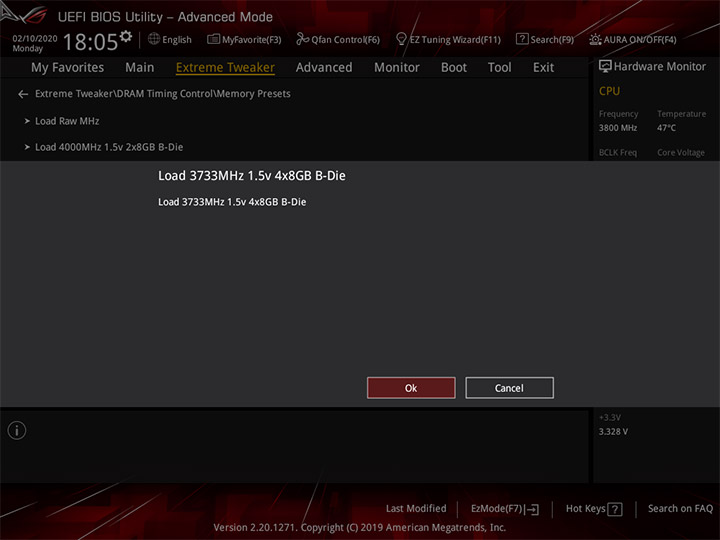720x540 pixels.
Task: Click the AURA lighting sun icon
Action: click(595, 39)
